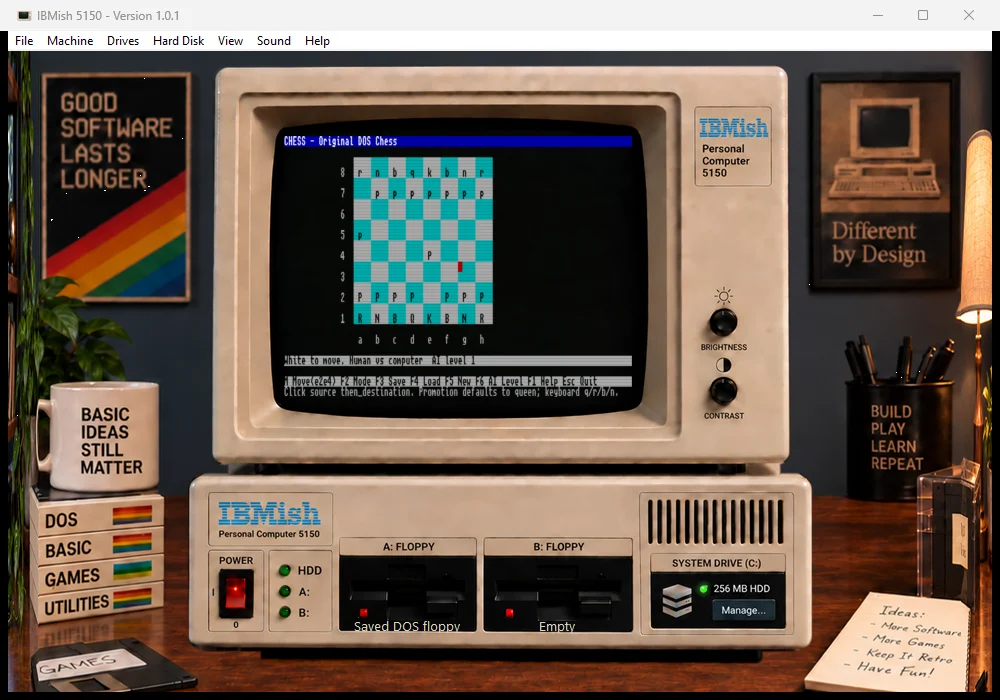Select the white rook on h1
Image resolution: width=1000 pixels, height=700 pixels.
click(x=482, y=318)
